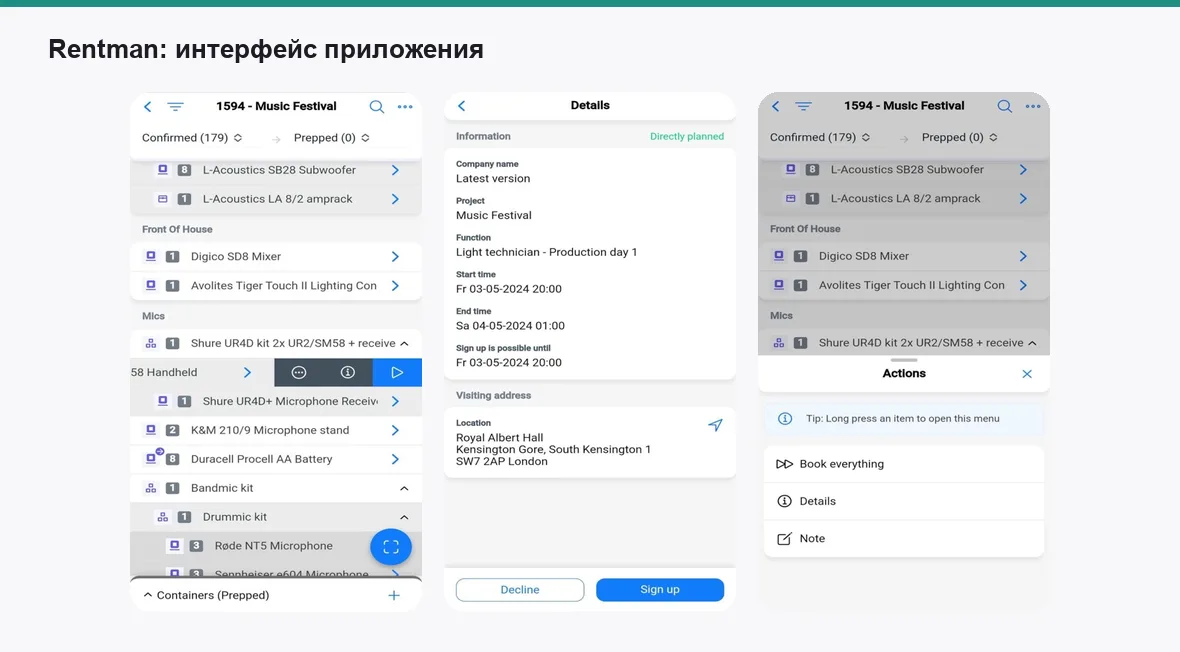Select Book everything action
This screenshot has height=652, width=1180.
[904, 464]
